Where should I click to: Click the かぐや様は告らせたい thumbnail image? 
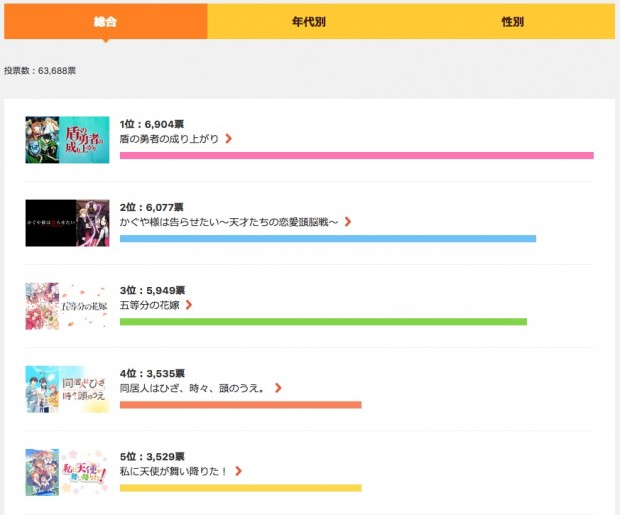coord(54,223)
